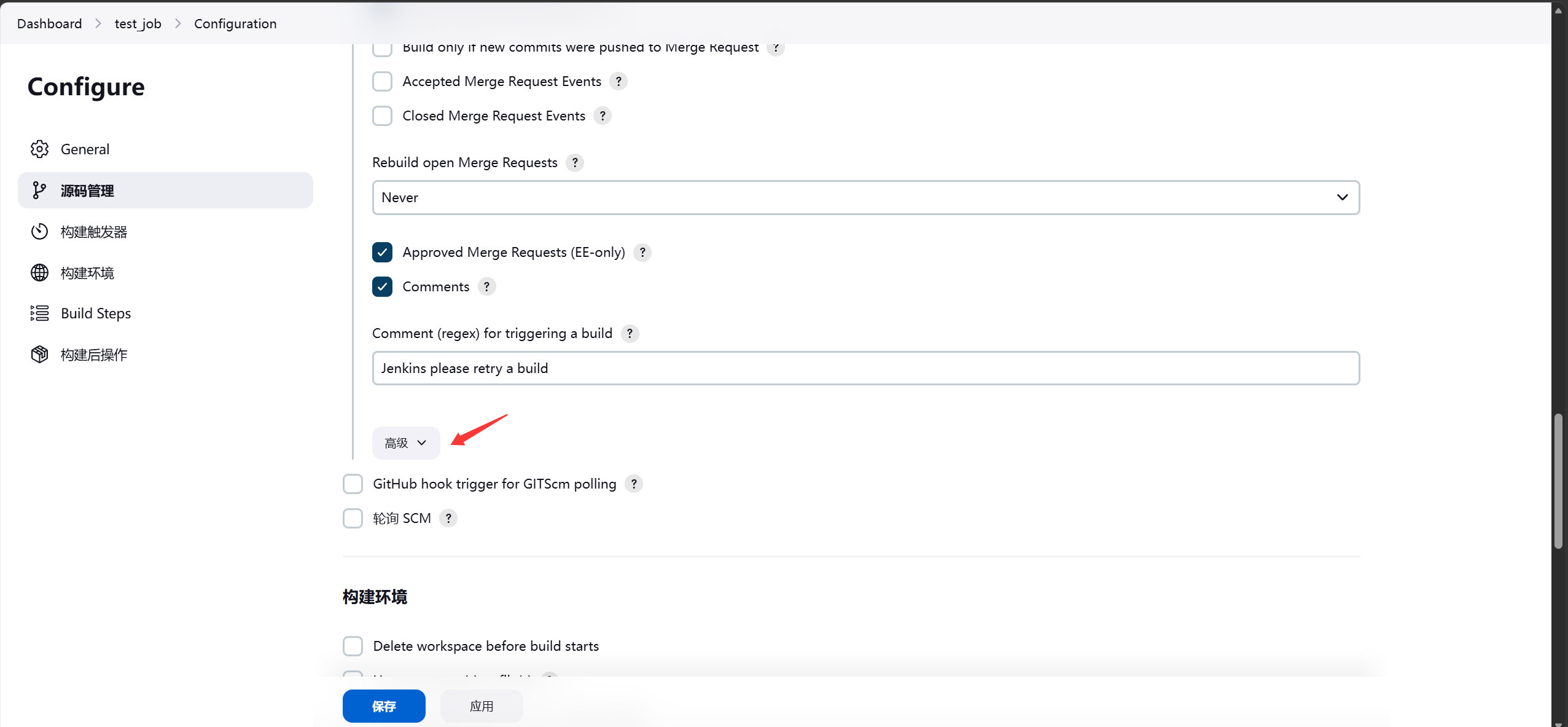
Task: Click the 保存 save button
Action: 384,706
